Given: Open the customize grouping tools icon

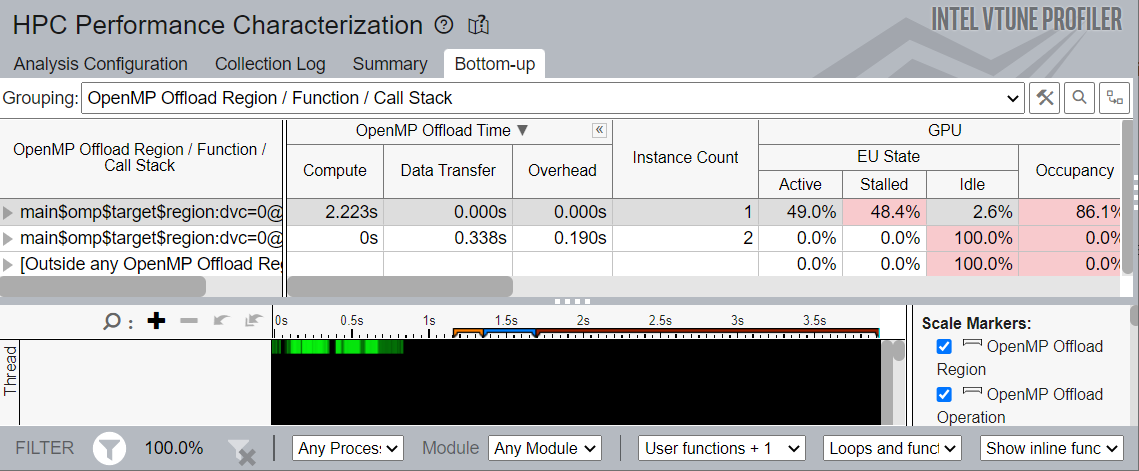Looking at the screenshot, I should 1045,98.
